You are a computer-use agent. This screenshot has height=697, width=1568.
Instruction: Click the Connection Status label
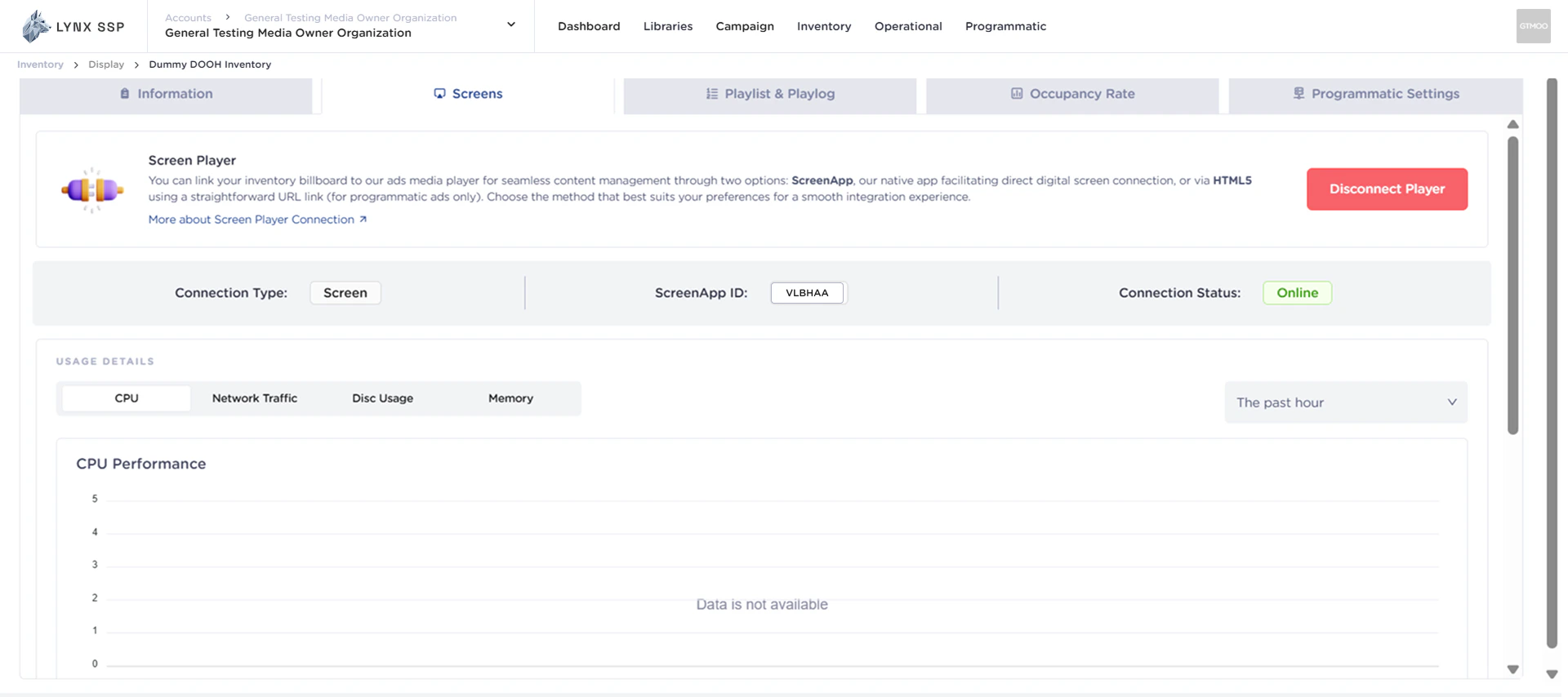pyautogui.click(x=1179, y=293)
